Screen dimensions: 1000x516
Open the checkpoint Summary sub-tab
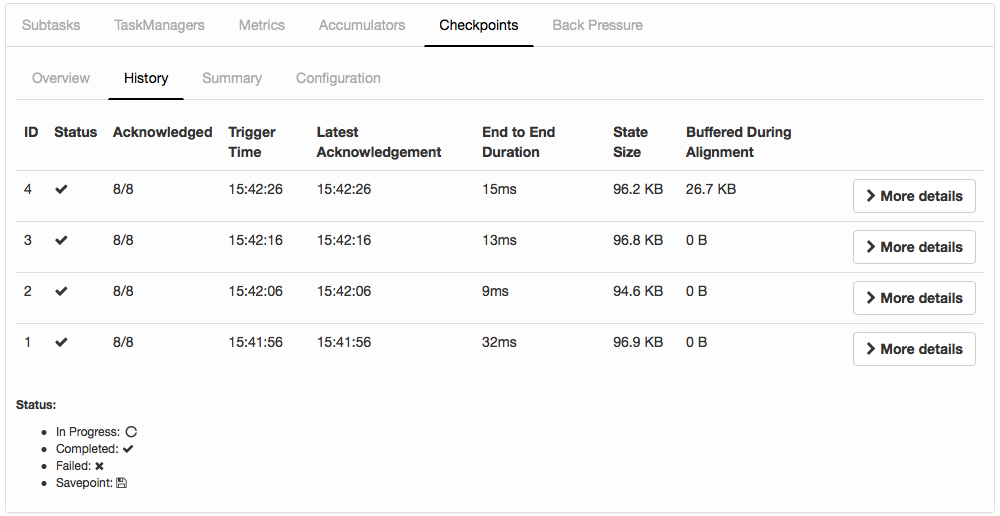point(232,78)
